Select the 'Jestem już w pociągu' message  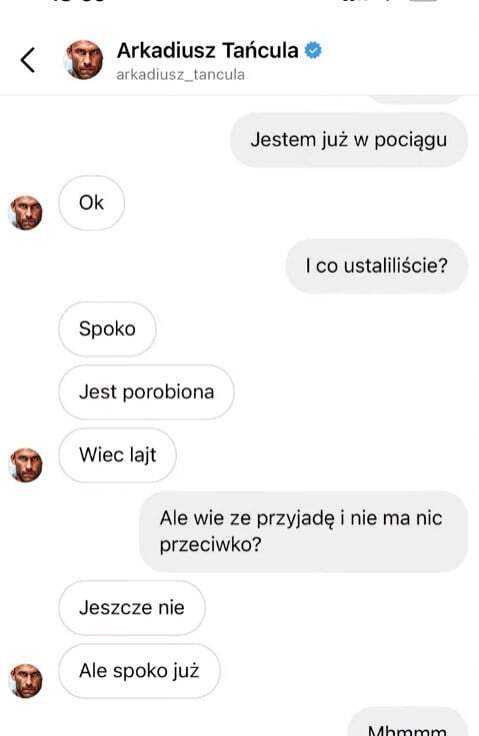pos(349,140)
